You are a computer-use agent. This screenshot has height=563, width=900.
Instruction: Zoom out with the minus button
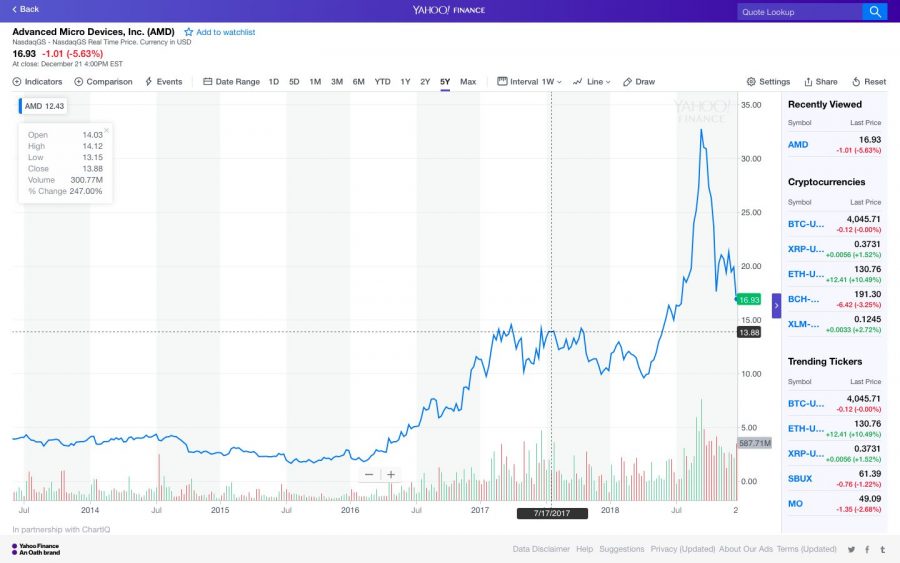coord(369,475)
